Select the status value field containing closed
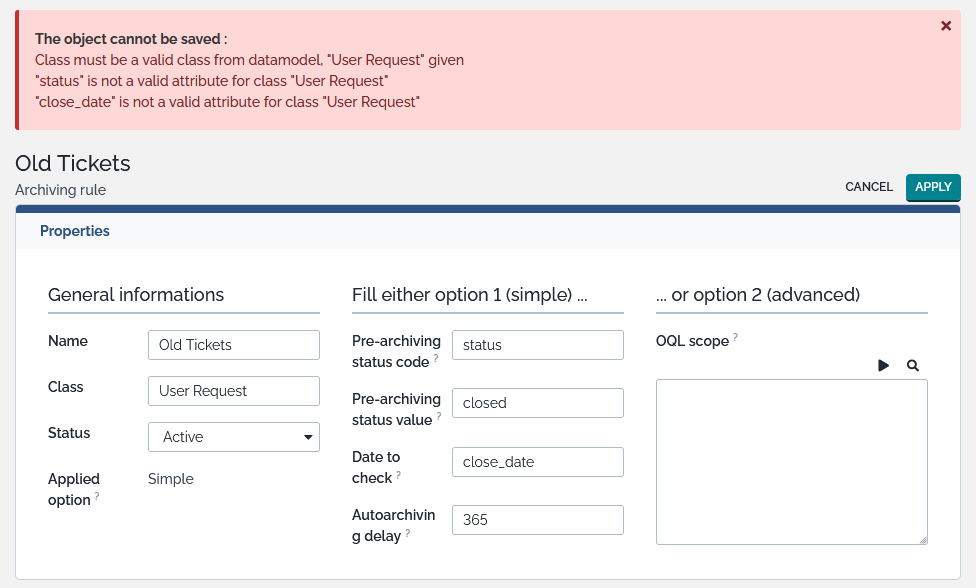The width and height of the screenshot is (976, 588). pos(538,403)
